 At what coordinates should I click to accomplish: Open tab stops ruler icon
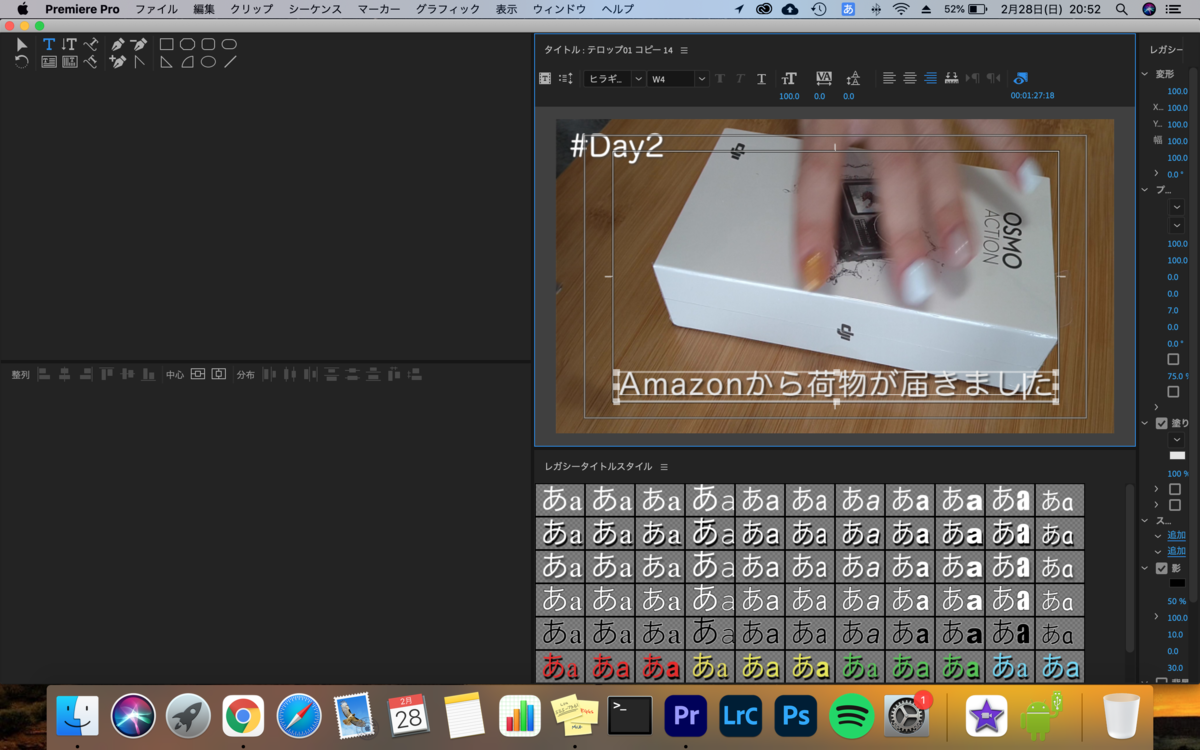(952, 78)
